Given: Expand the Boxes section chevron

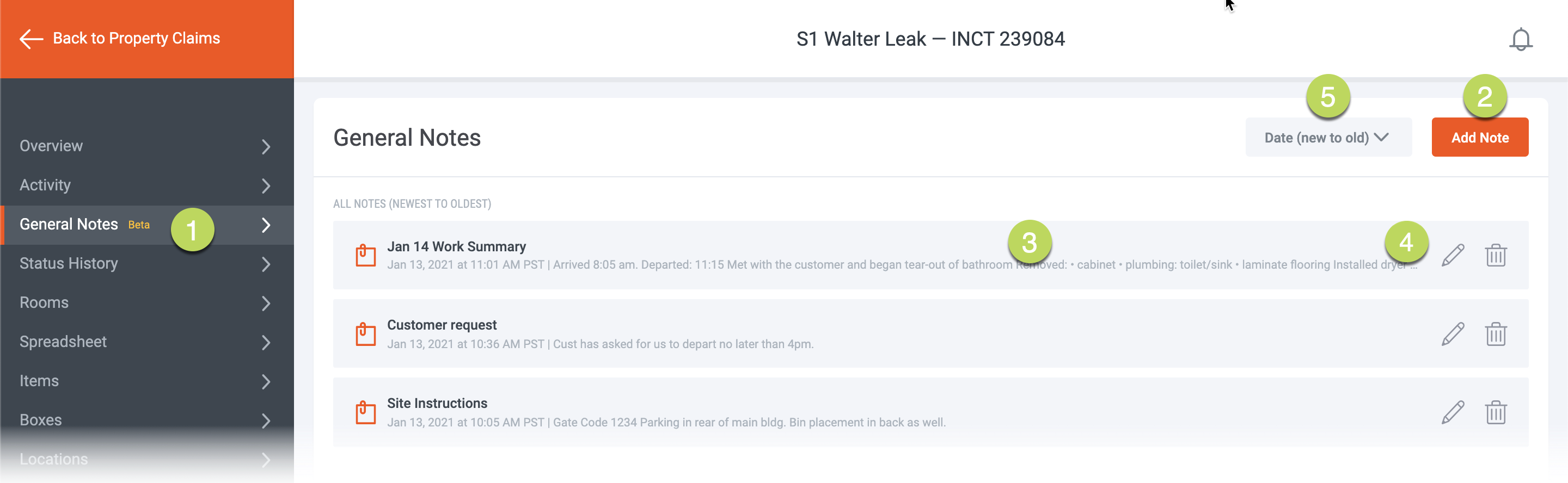Looking at the screenshot, I should [266, 420].
